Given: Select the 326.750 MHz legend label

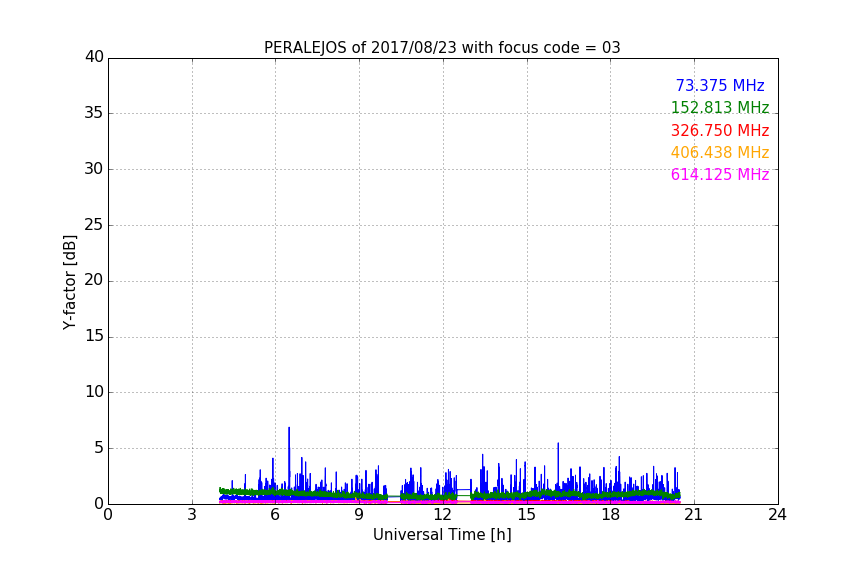Looking at the screenshot, I should pyautogui.click(x=720, y=131).
